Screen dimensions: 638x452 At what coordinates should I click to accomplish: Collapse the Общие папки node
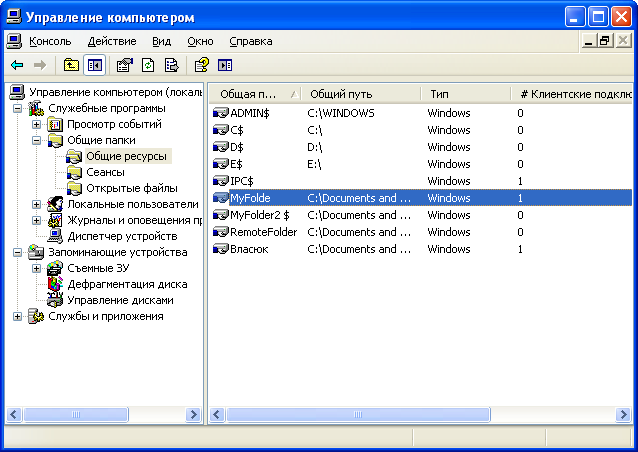[37, 140]
